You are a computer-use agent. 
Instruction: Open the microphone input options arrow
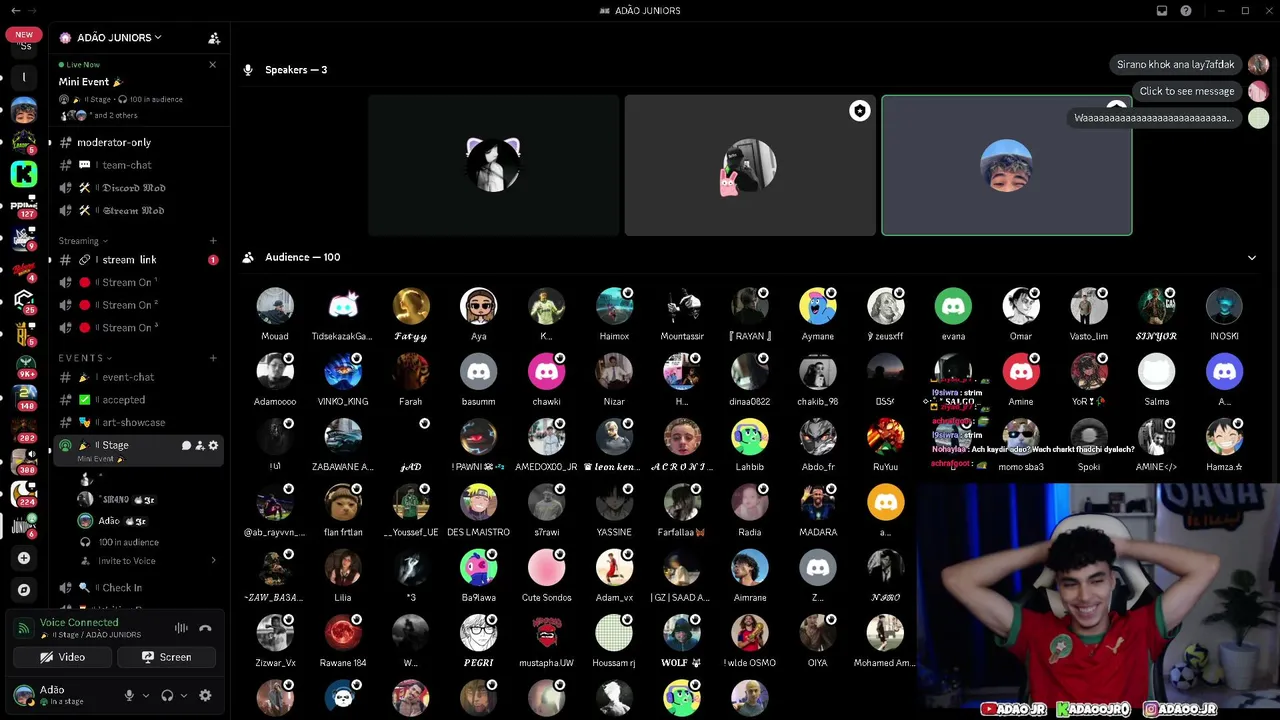click(146, 695)
